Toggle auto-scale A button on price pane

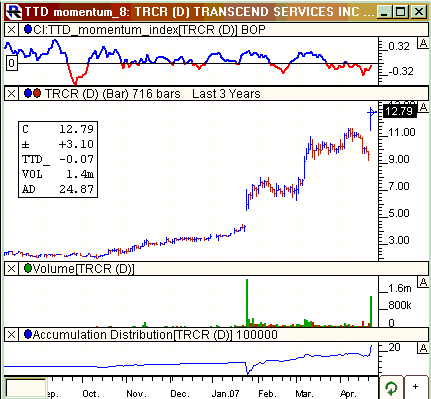tap(423, 107)
